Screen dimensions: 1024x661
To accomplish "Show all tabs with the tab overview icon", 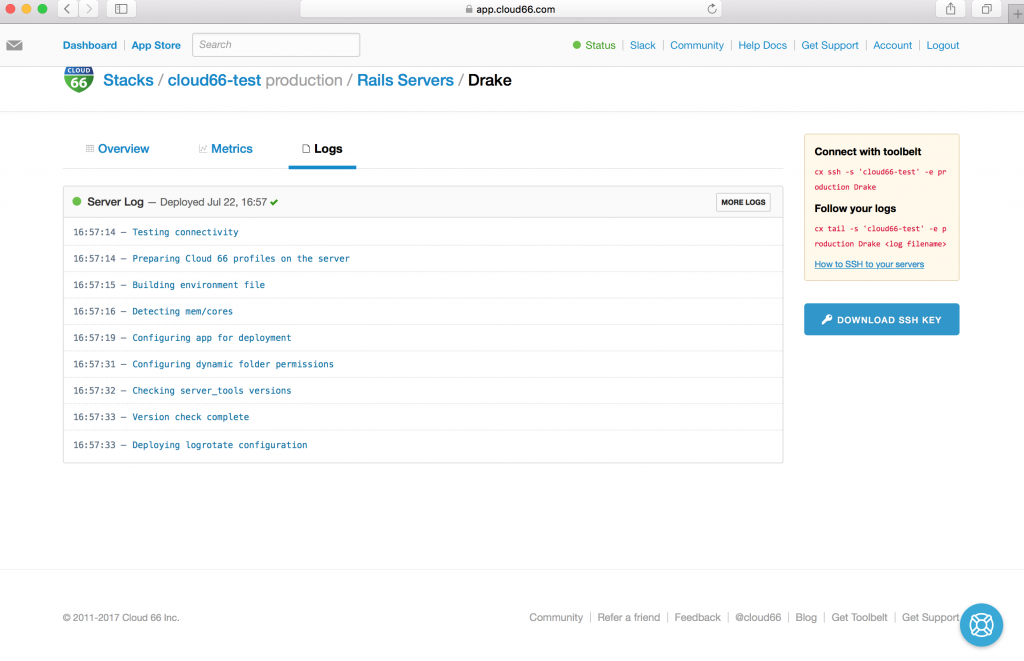I will (986, 9).
